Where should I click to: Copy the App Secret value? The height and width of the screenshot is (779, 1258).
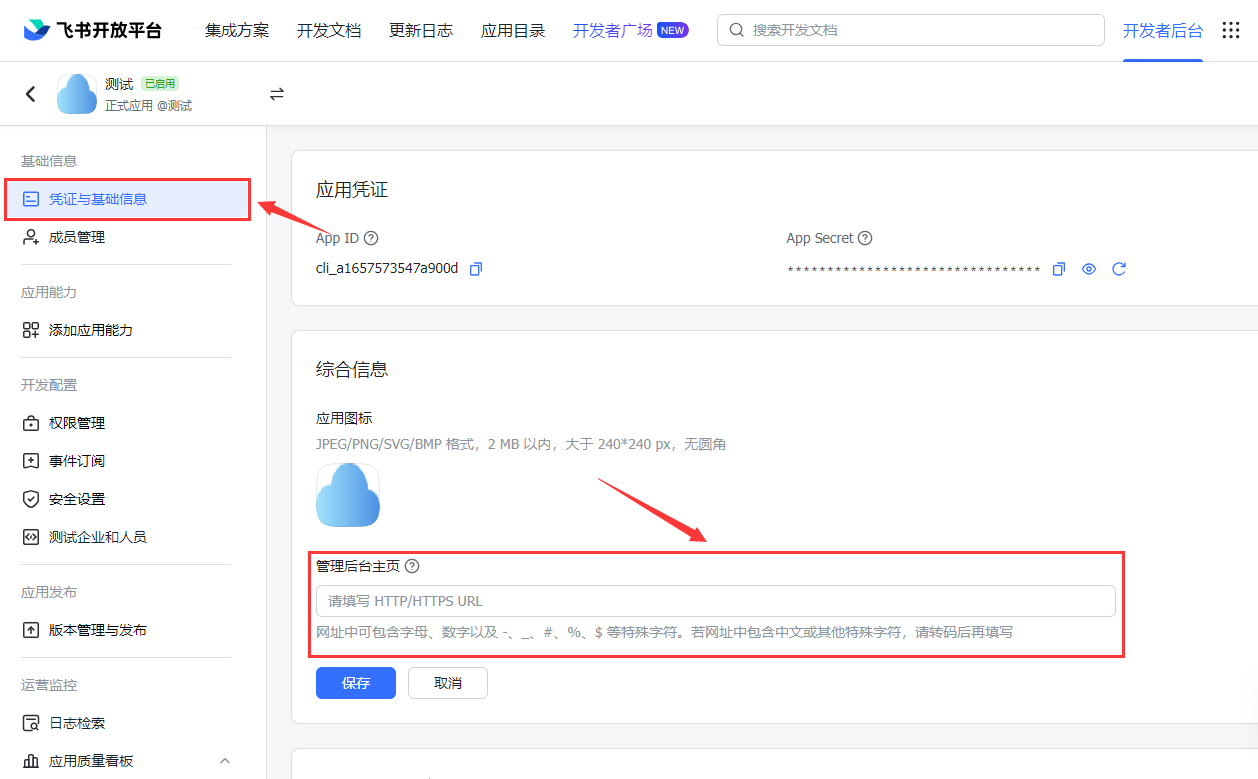pos(1059,269)
